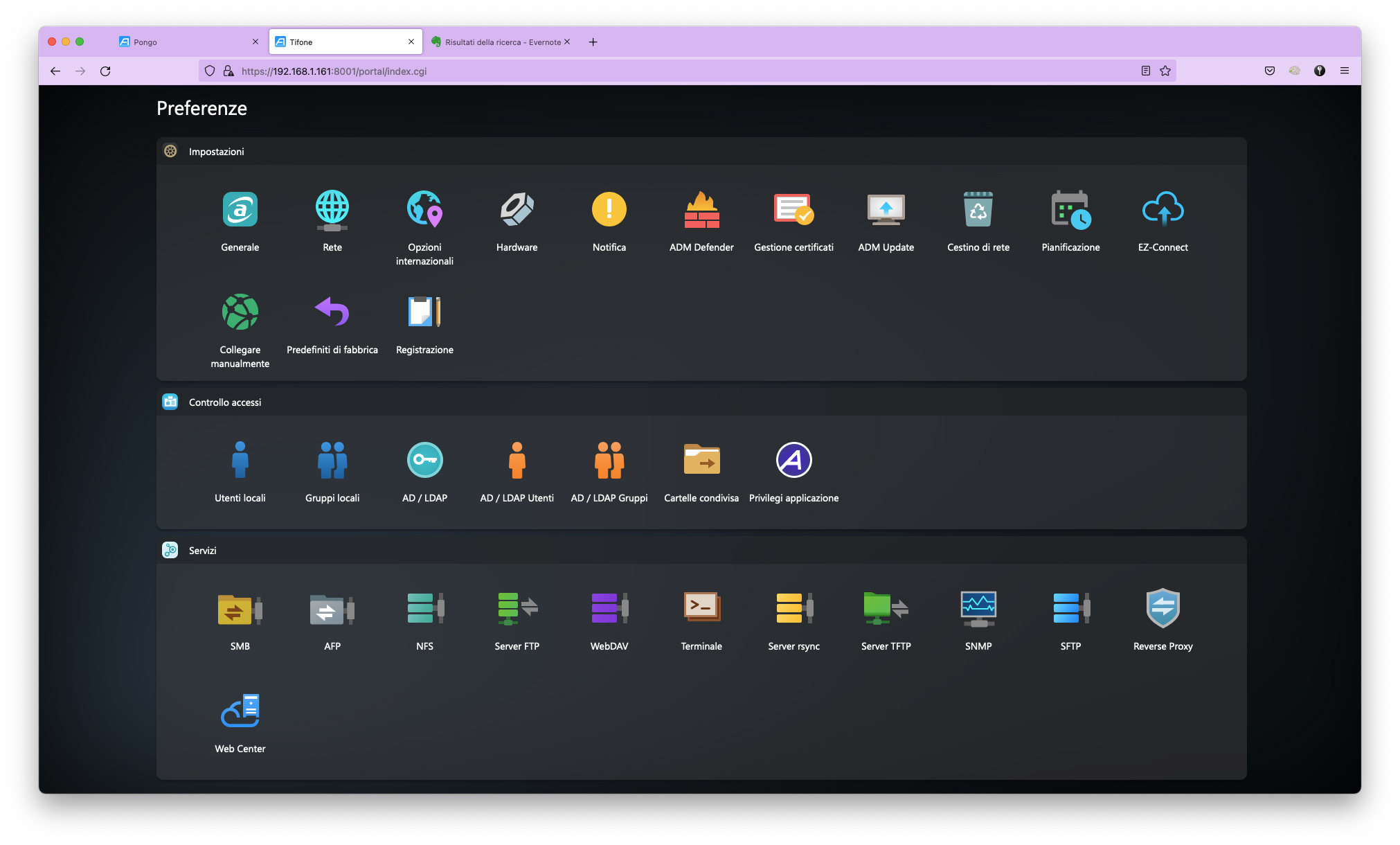Open Cestino di rete settings

978,210
